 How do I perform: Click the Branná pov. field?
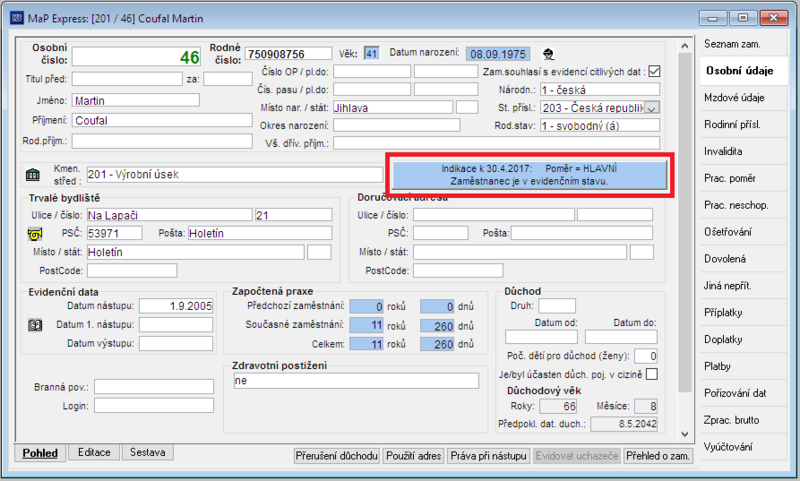tap(154, 387)
